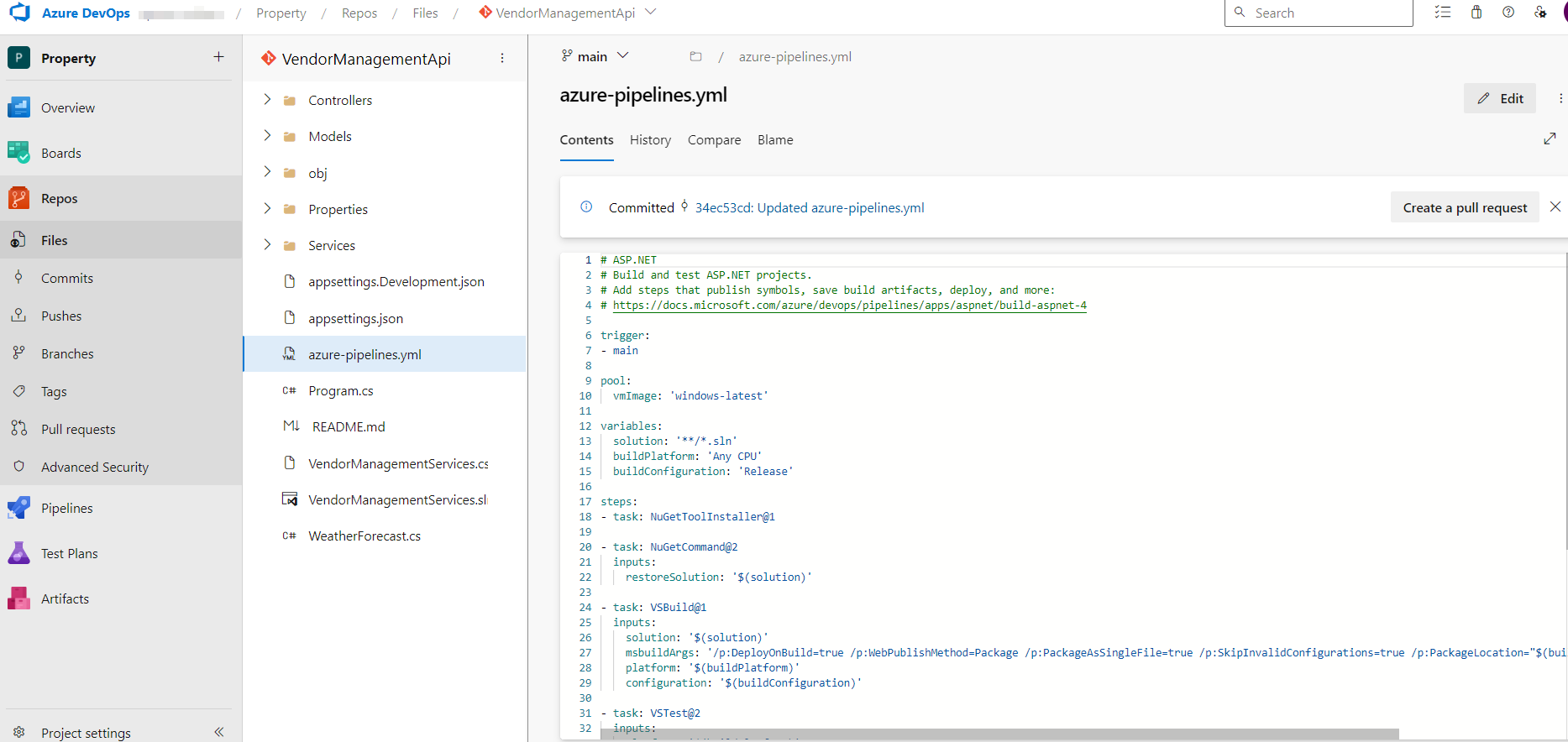Dismiss the Committed notification banner
Image resolution: width=1568 pixels, height=742 pixels.
[x=1555, y=206]
